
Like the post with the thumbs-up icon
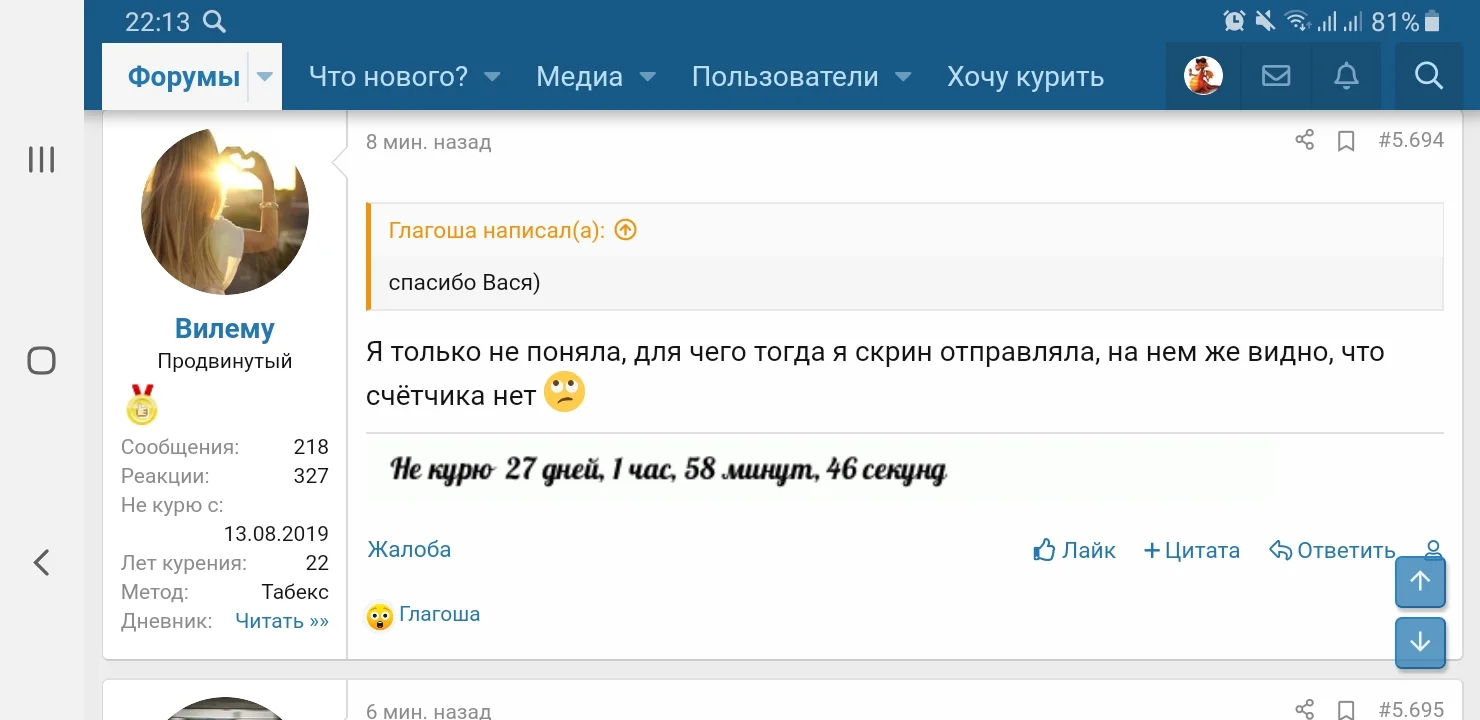point(1042,549)
